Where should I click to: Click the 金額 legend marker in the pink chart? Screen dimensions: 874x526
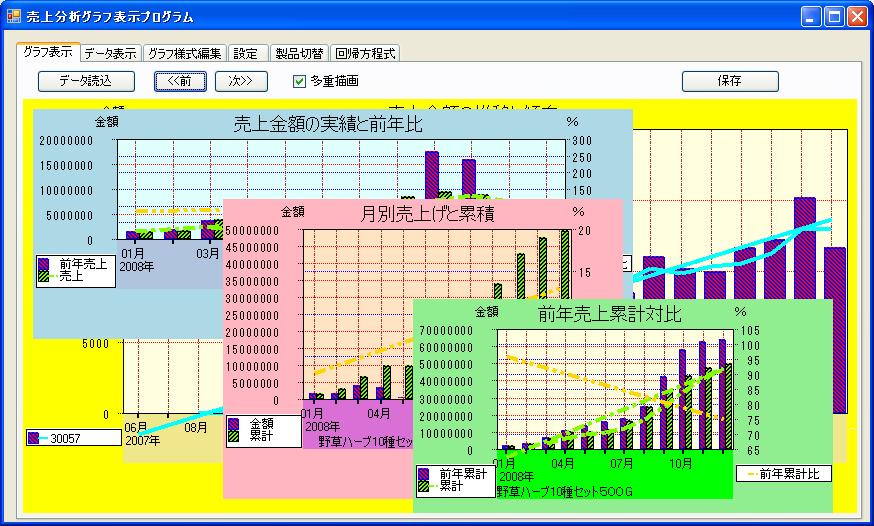(234, 424)
